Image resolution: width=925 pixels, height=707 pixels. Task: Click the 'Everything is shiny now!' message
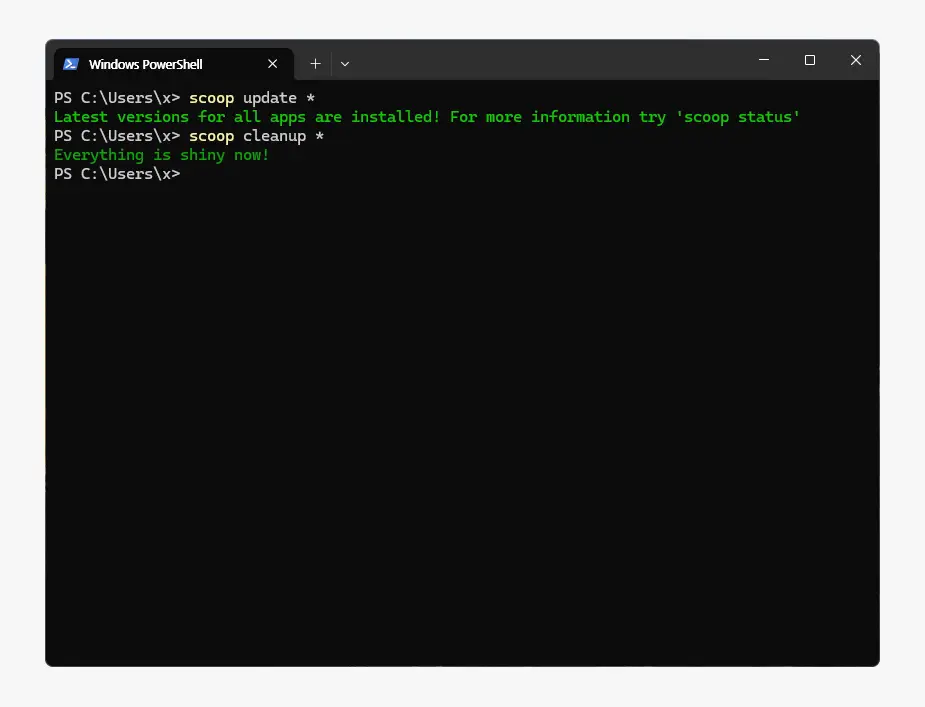click(x=162, y=155)
